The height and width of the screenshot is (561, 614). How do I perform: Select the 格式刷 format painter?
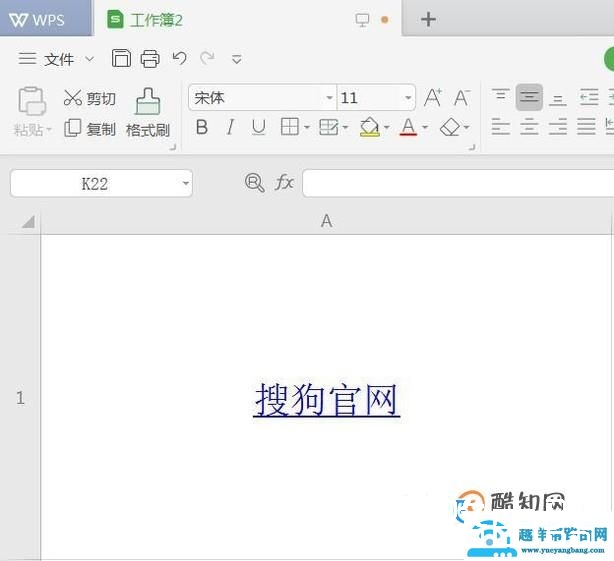(x=148, y=112)
